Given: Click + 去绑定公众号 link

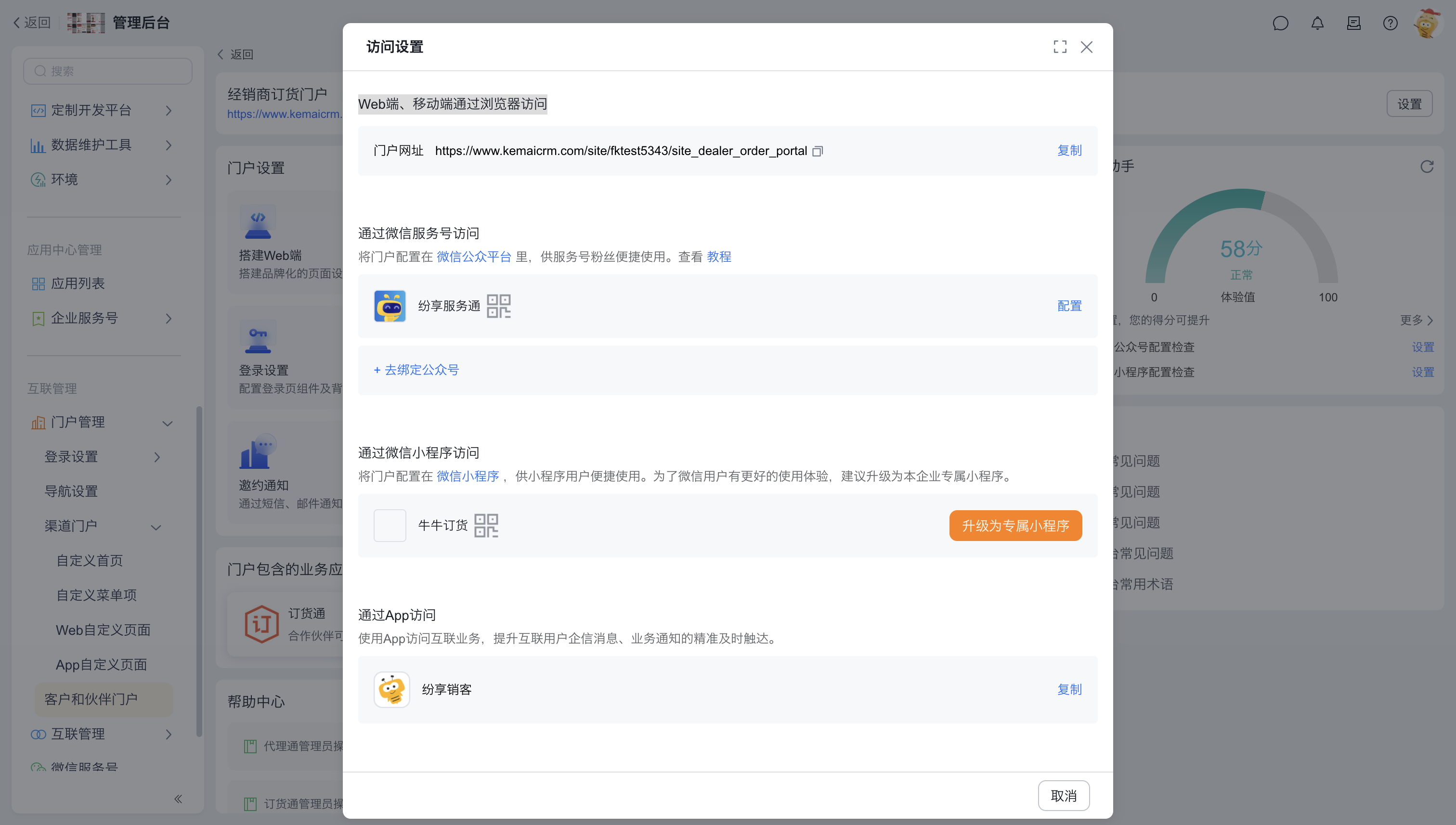Looking at the screenshot, I should point(416,370).
